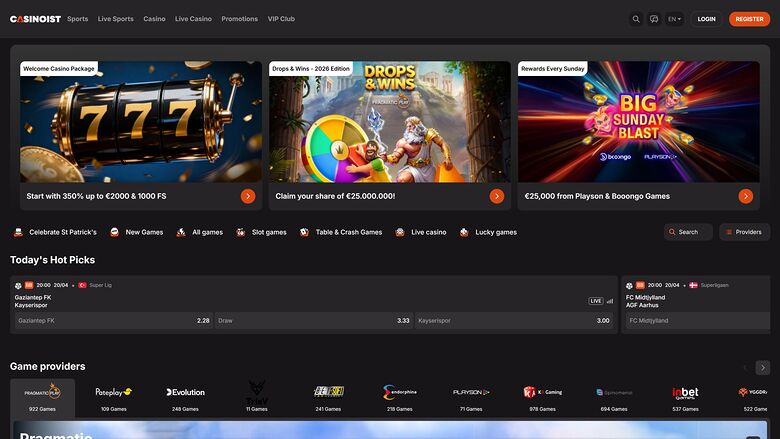Viewport: 780px width, 439px height.
Task: Open the Casino menu item
Action: click(154, 19)
